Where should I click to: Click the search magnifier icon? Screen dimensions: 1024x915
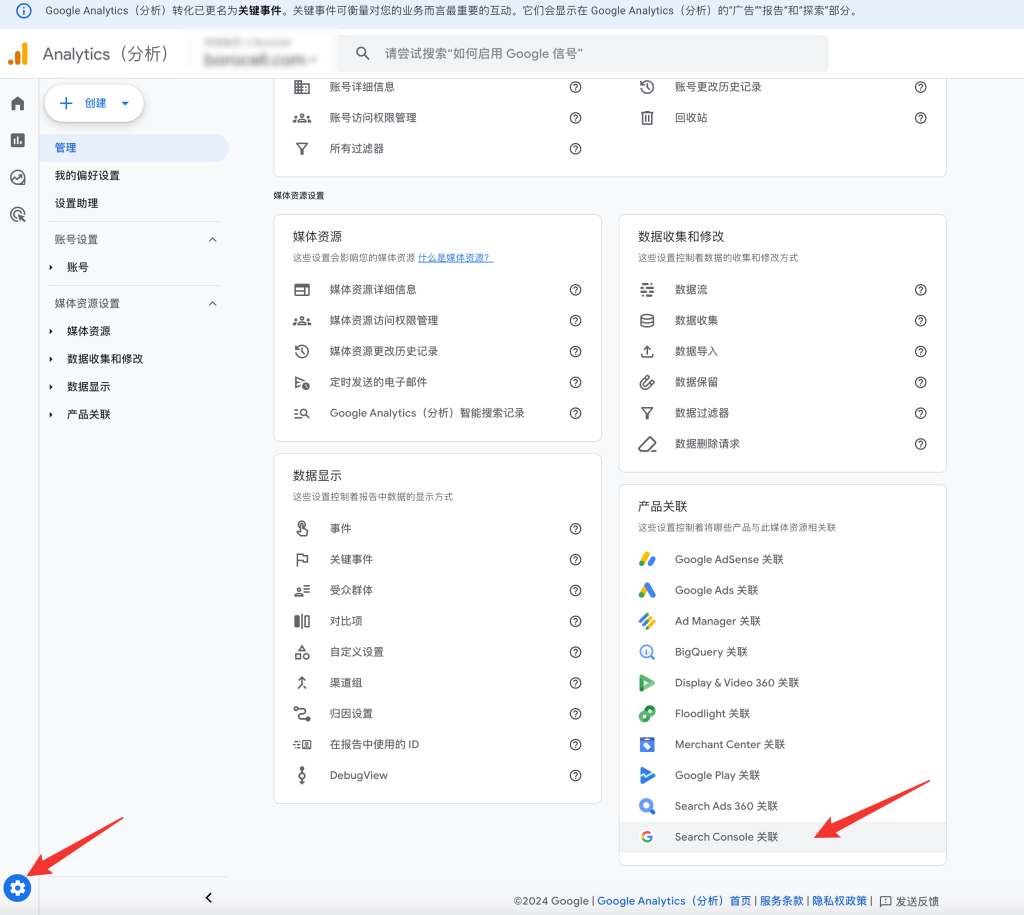(362, 54)
